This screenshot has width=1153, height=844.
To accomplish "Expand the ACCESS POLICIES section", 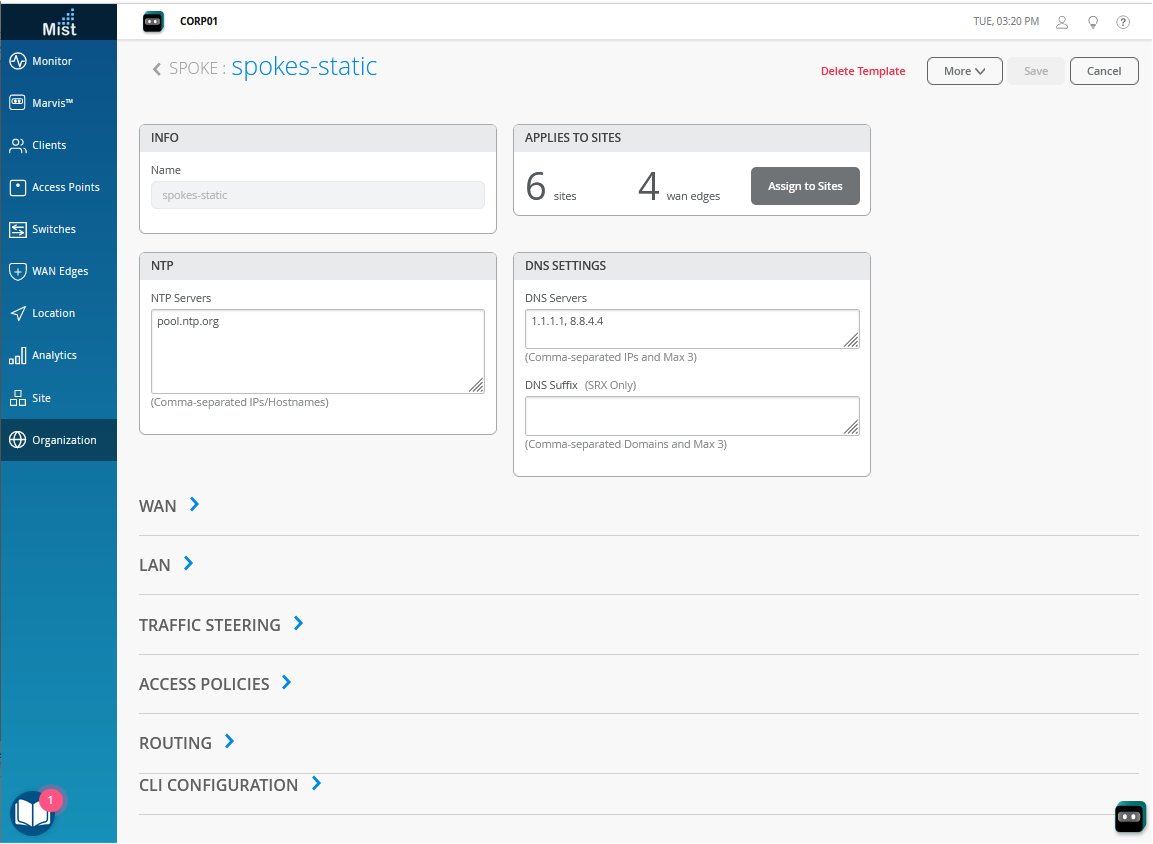I will coord(287,683).
